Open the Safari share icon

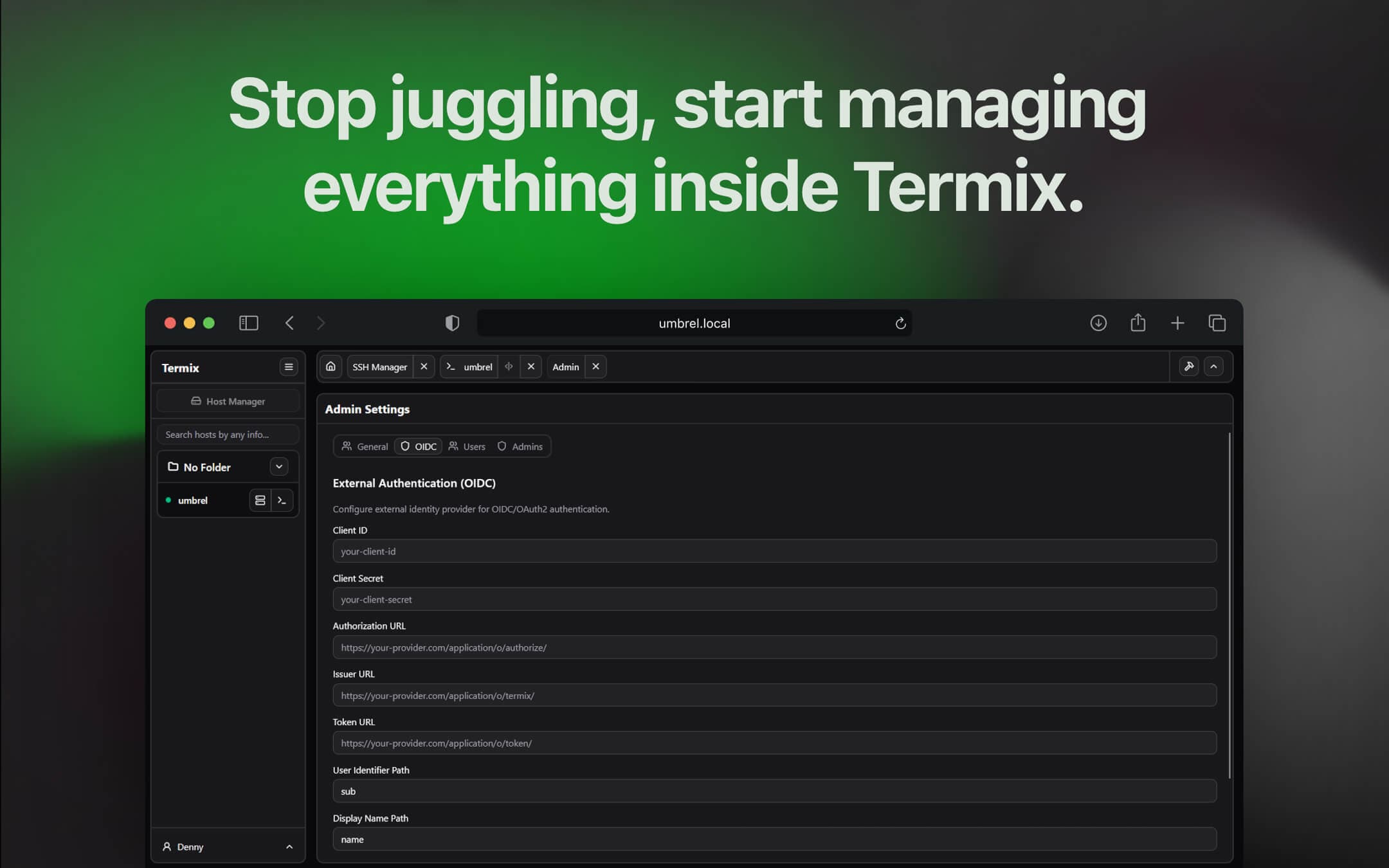pos(1138,322)
